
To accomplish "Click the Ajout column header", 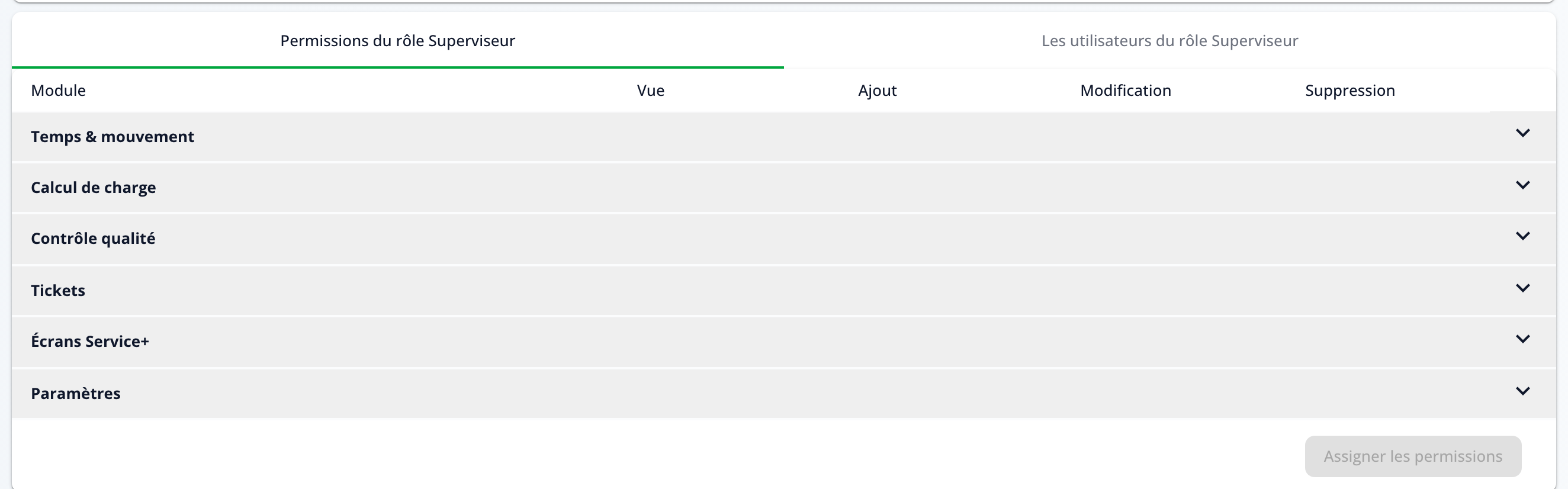I will [x=877, y=91].
